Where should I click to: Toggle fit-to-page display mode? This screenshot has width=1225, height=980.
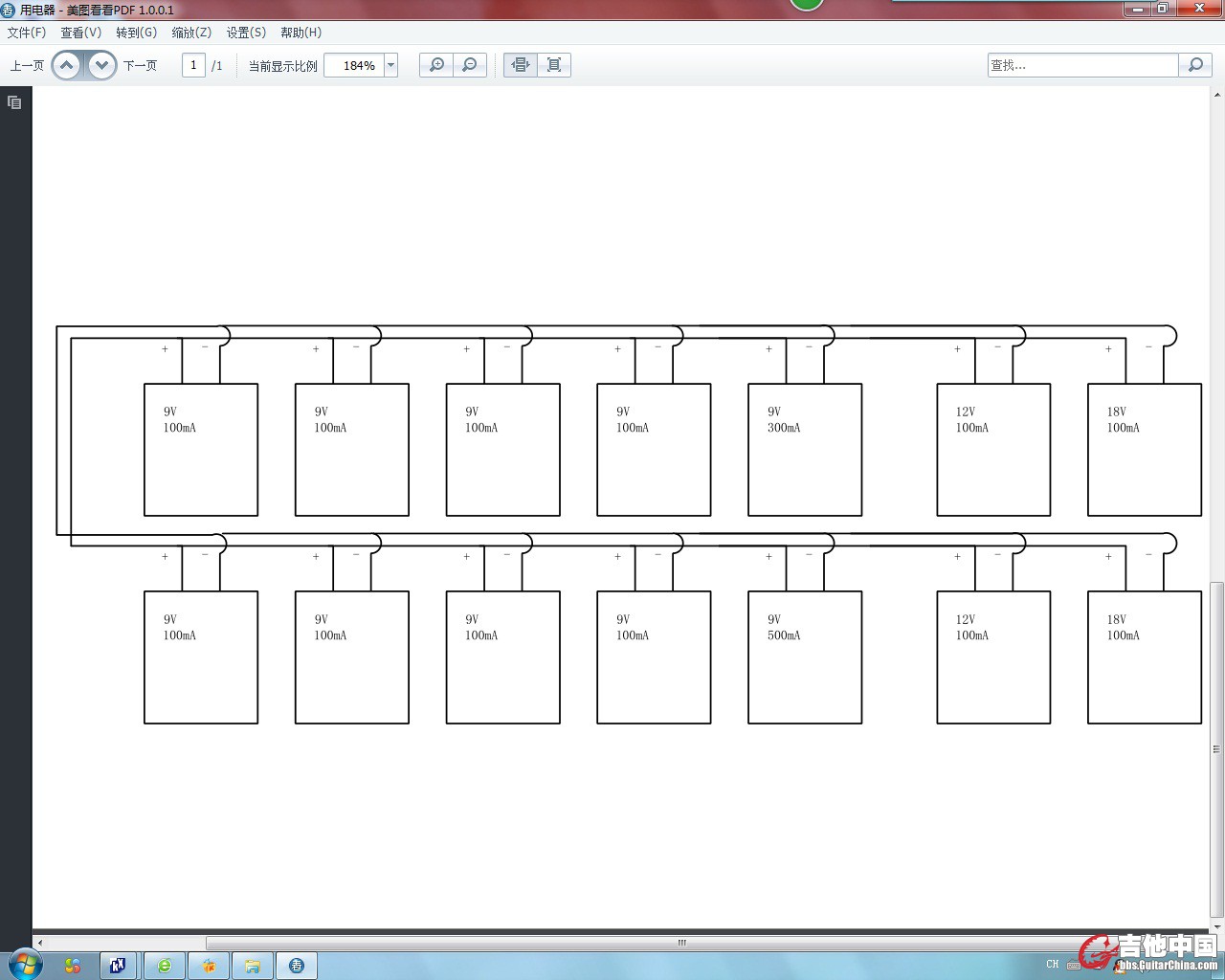pyautogui.click(x=554, y=65)
